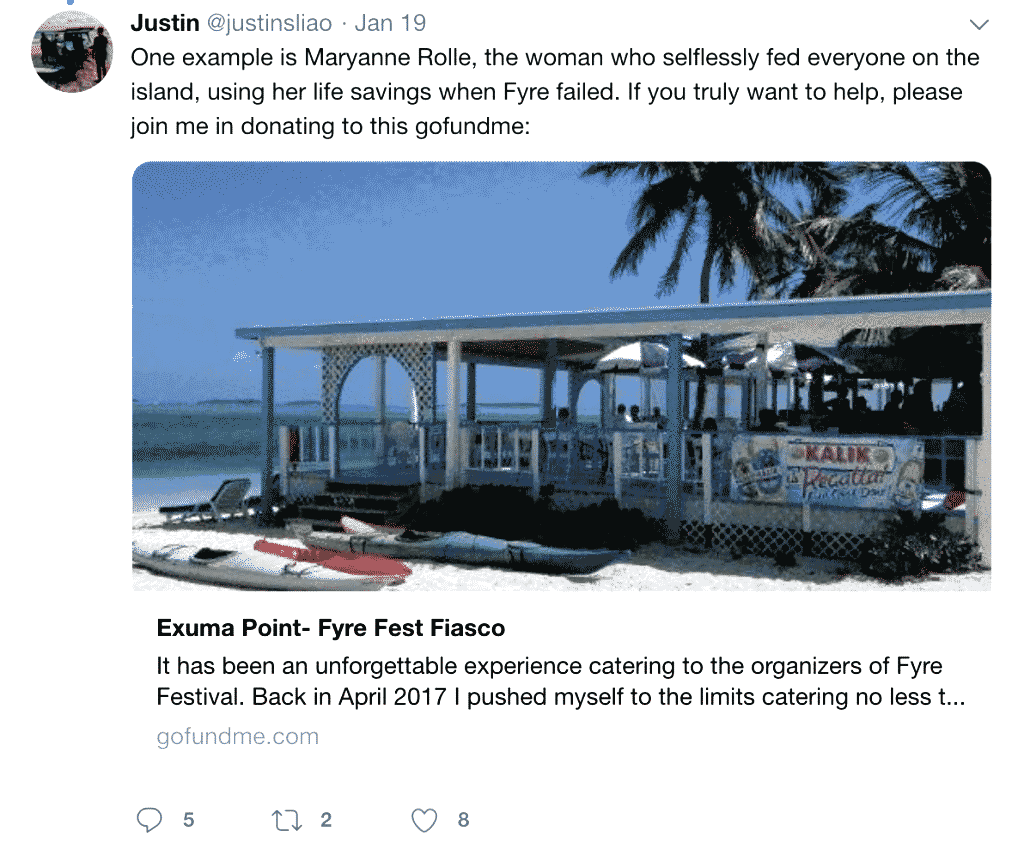This screenshot has width=1024, height=856.
Task: Click the tweet text mentioning Maryanne Rolle
Action: point(555,92)
